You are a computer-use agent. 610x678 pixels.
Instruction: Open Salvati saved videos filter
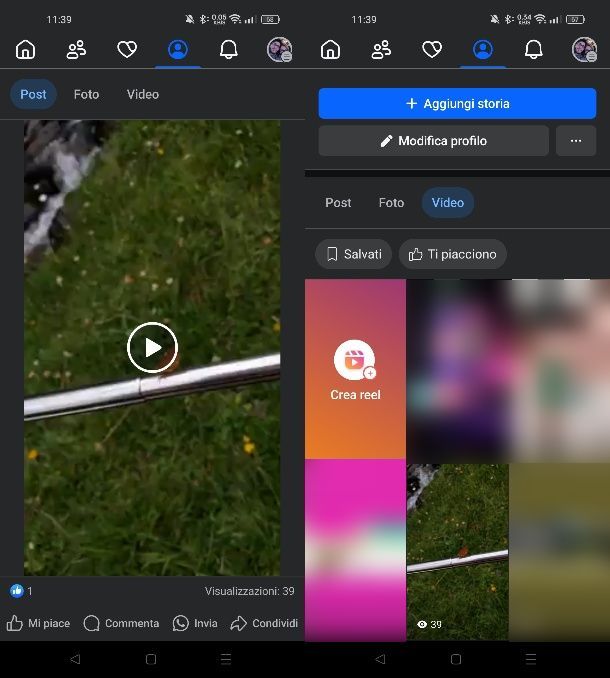(x=354, y=254)
